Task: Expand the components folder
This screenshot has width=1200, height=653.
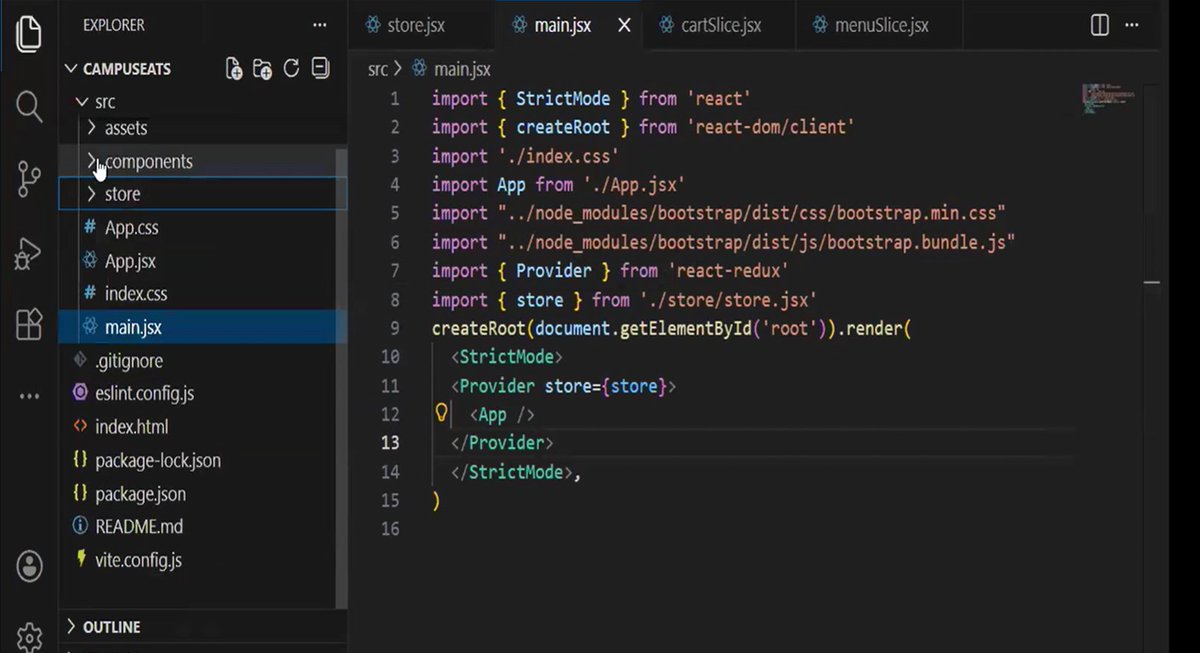Action: (x=203, y=161)
